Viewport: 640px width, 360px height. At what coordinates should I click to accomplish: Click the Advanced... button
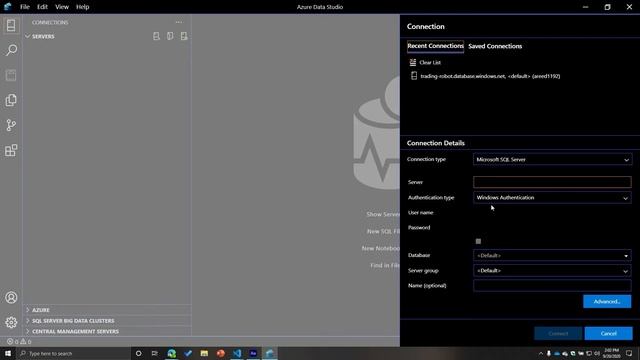tap(607, 302)
